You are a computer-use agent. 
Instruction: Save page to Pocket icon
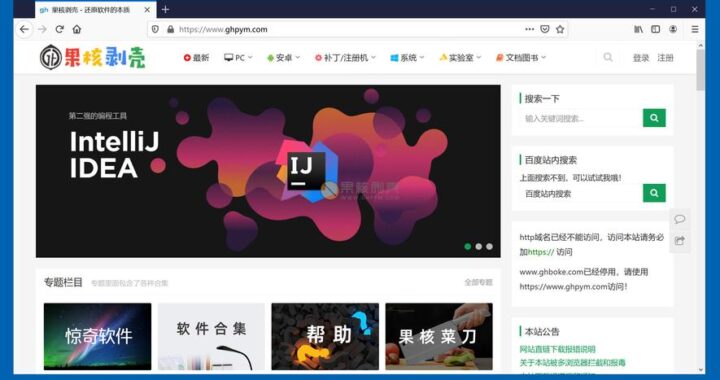(x=545, y=29)
